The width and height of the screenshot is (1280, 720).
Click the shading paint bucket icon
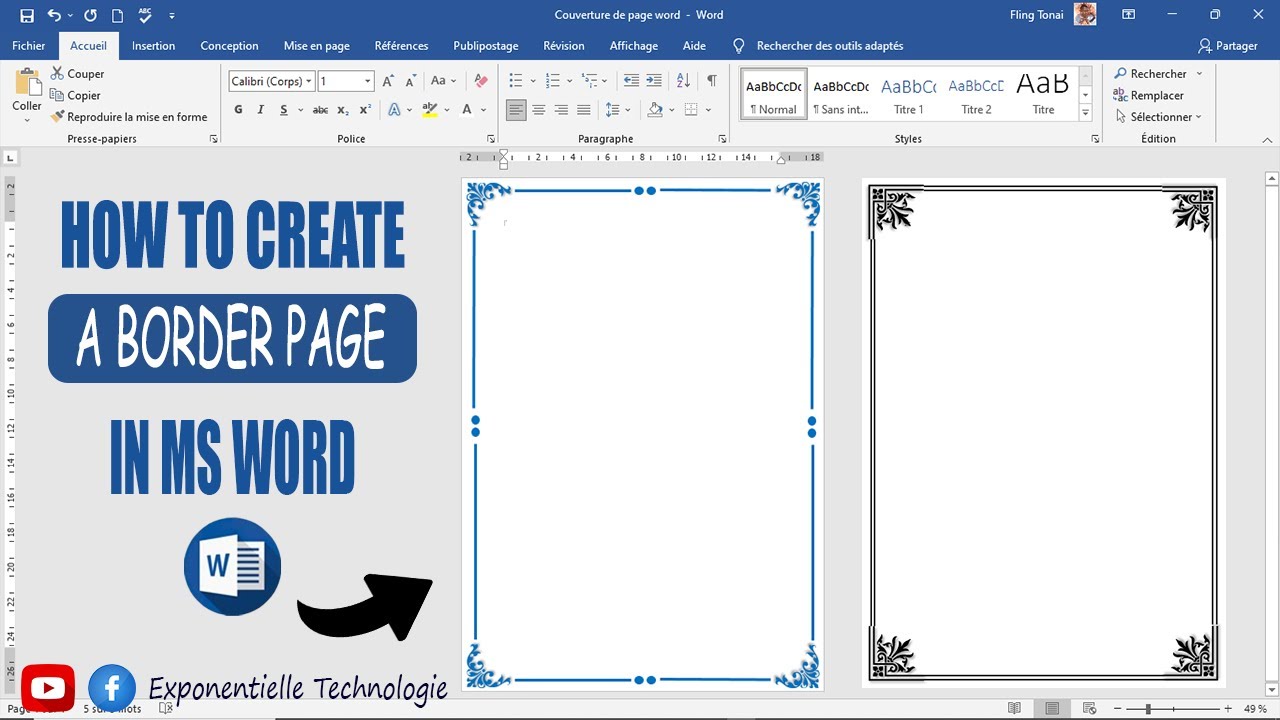pos(655,110)
